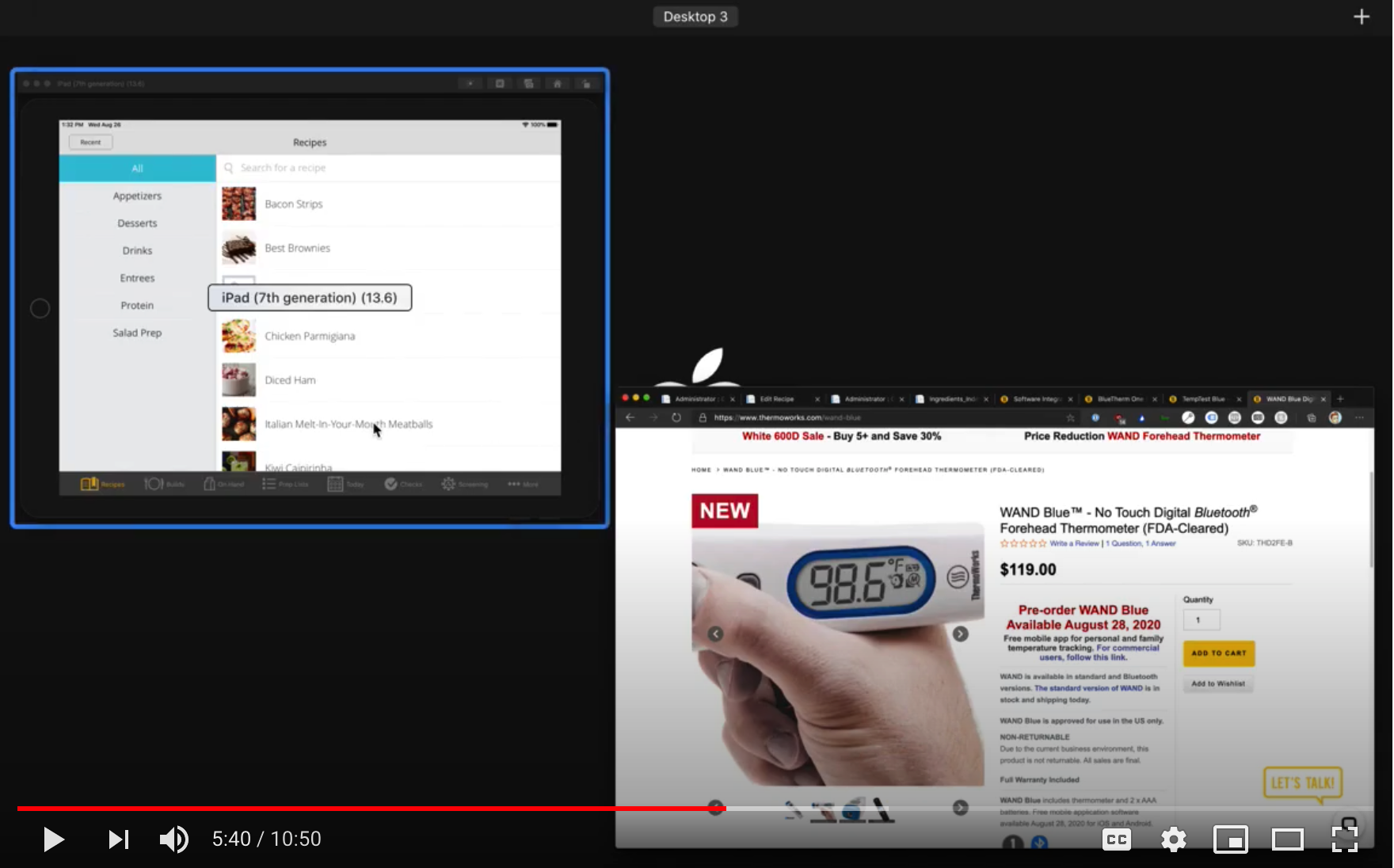Click the Search for a recipe field
This screenshot has width=1394, height=868.
388,168
